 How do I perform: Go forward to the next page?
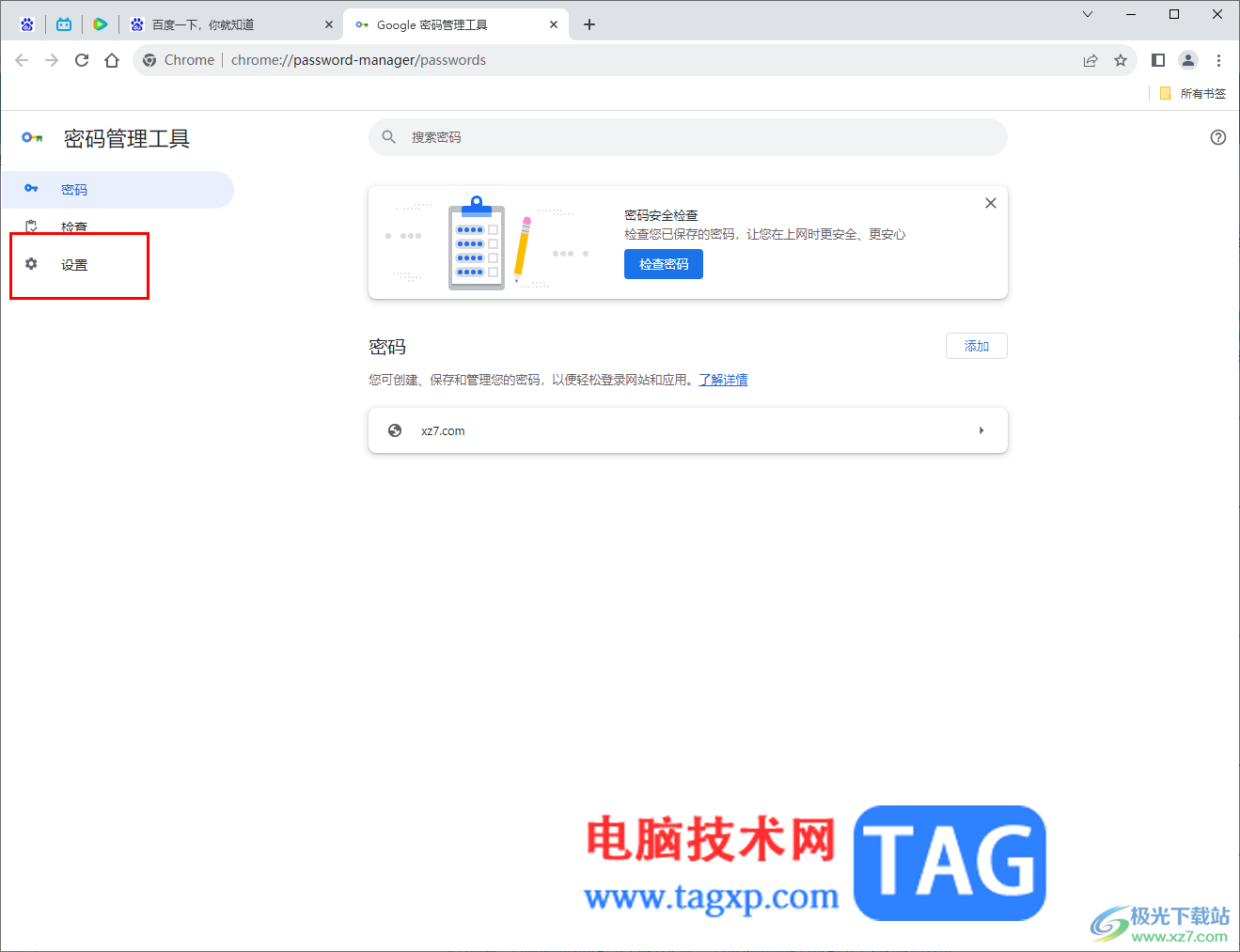coord(52,60)
